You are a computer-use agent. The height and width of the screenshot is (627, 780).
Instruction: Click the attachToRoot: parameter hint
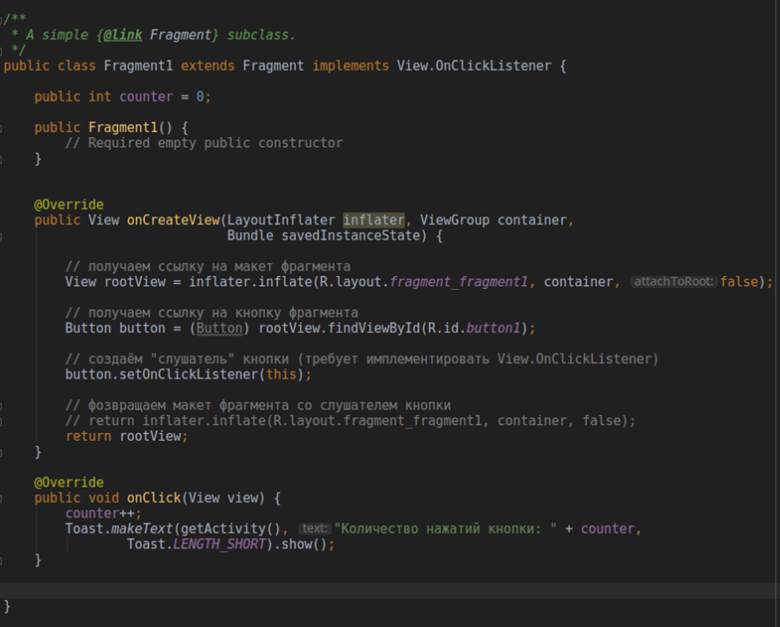tap(674, 282)
